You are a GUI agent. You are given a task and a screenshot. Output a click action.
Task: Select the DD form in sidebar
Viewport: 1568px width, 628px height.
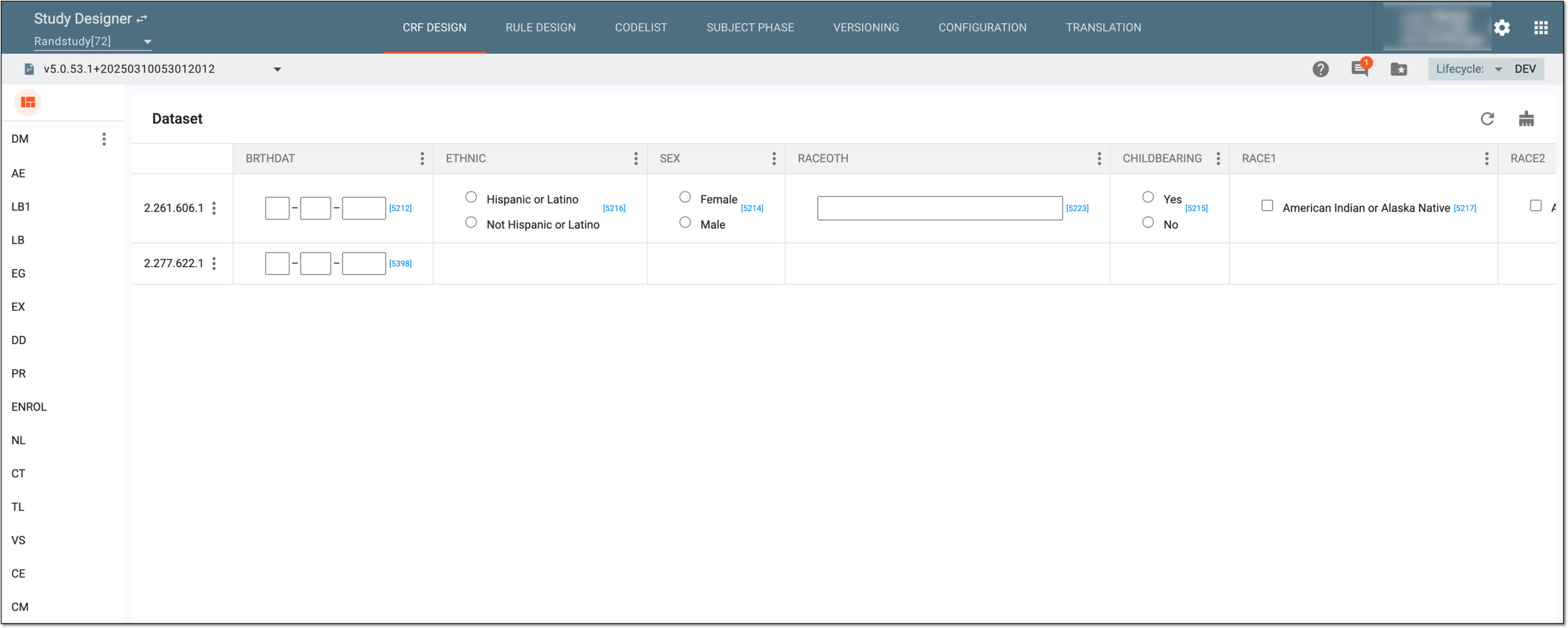click(19, 340)
